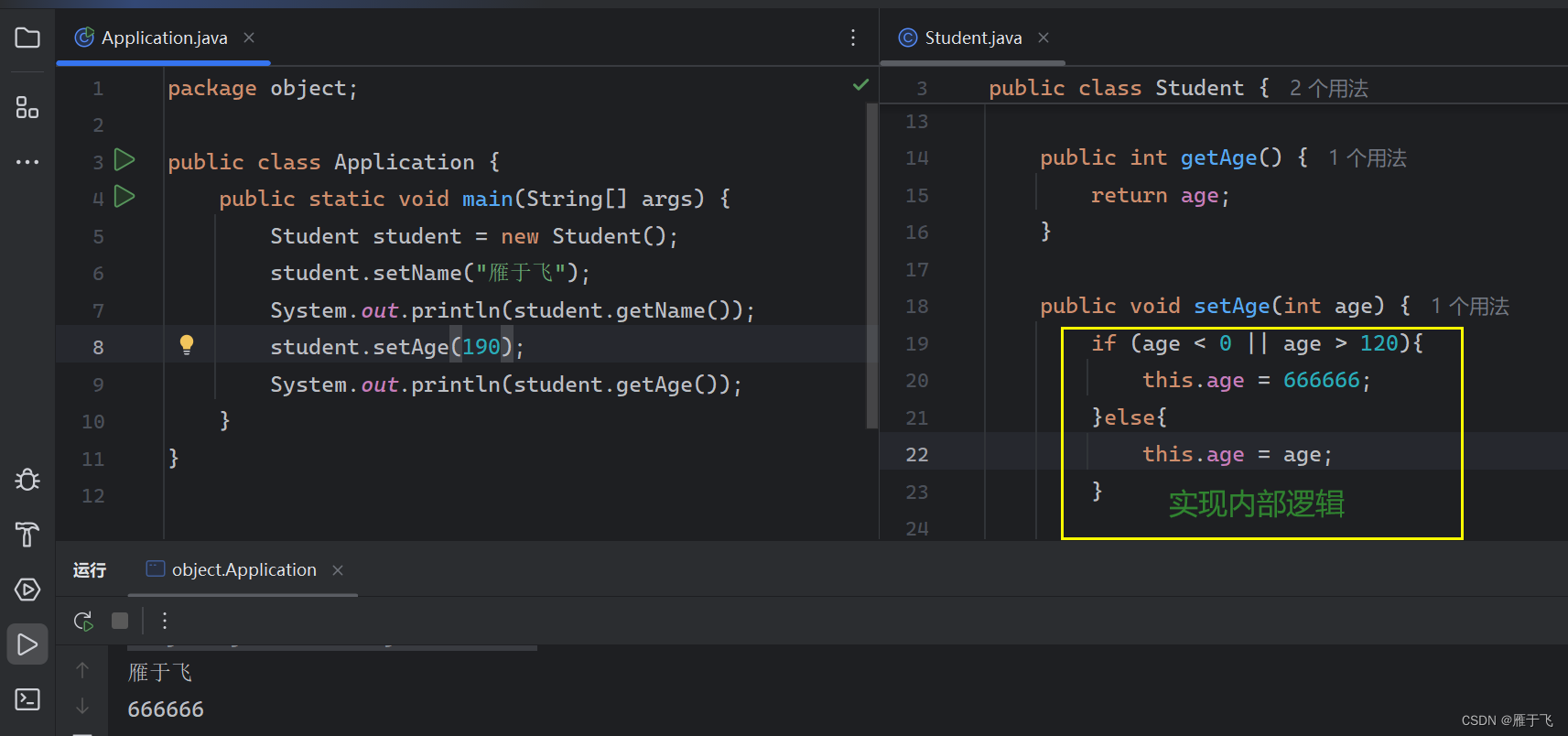Close the Application.java tab
The image size is (1568, 736).
[249, 38]
